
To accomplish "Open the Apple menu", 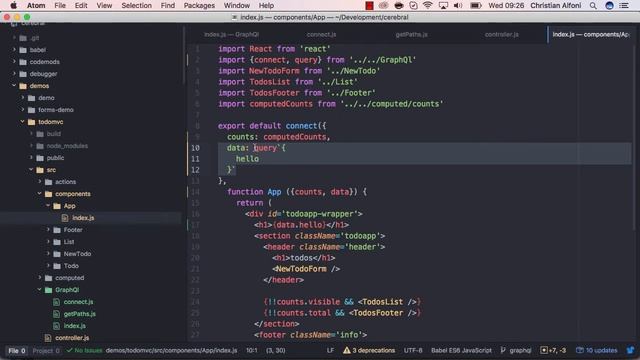I will tap(13, 5).
